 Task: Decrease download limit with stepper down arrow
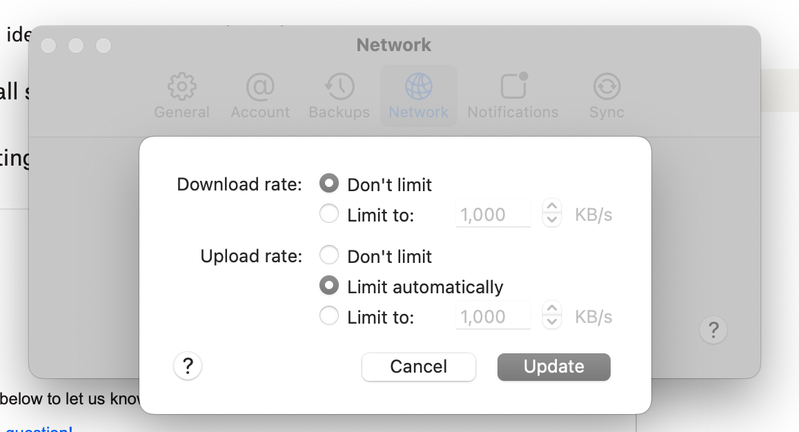551,220
